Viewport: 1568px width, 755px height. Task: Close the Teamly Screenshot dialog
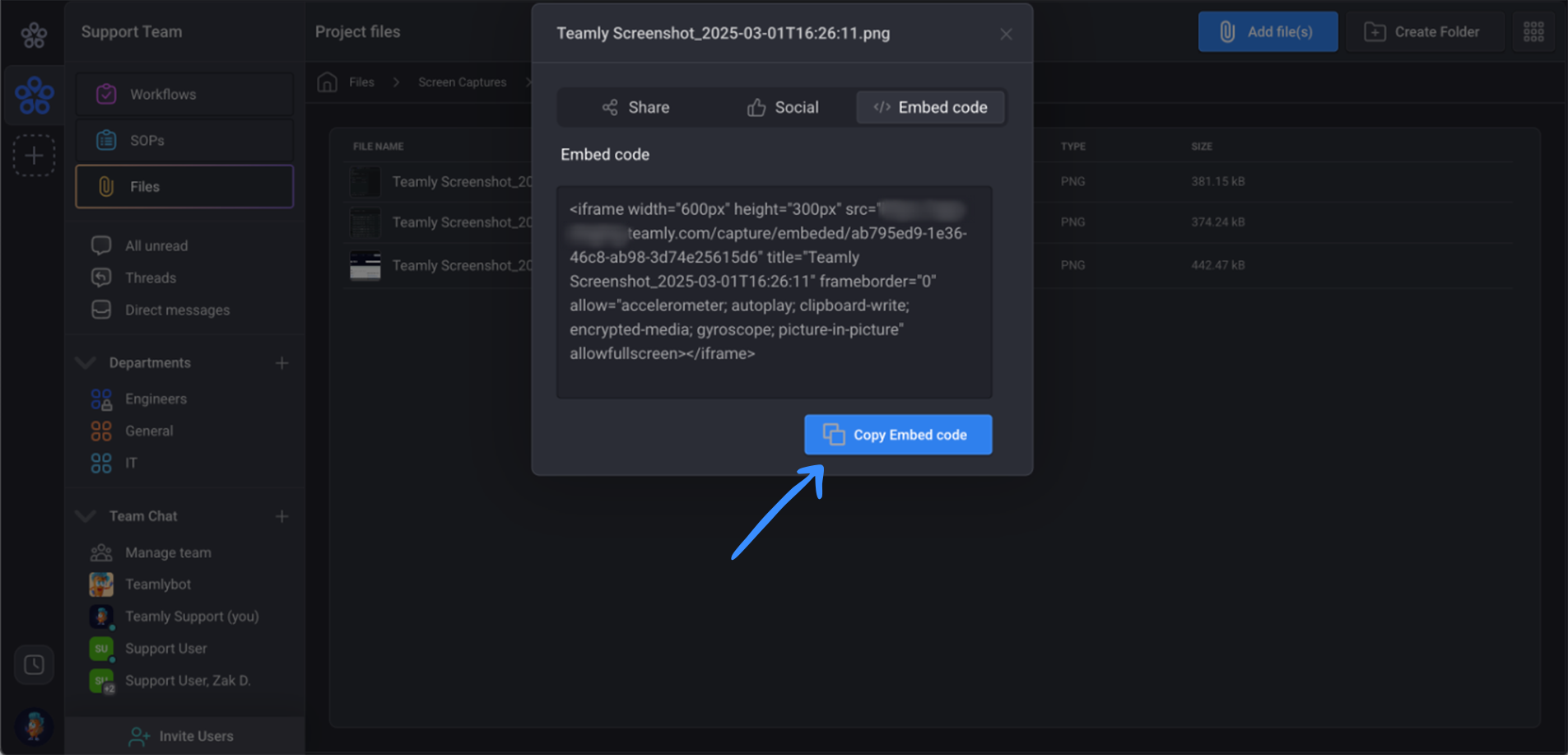pyautogui.click(x=1006, y=34)
